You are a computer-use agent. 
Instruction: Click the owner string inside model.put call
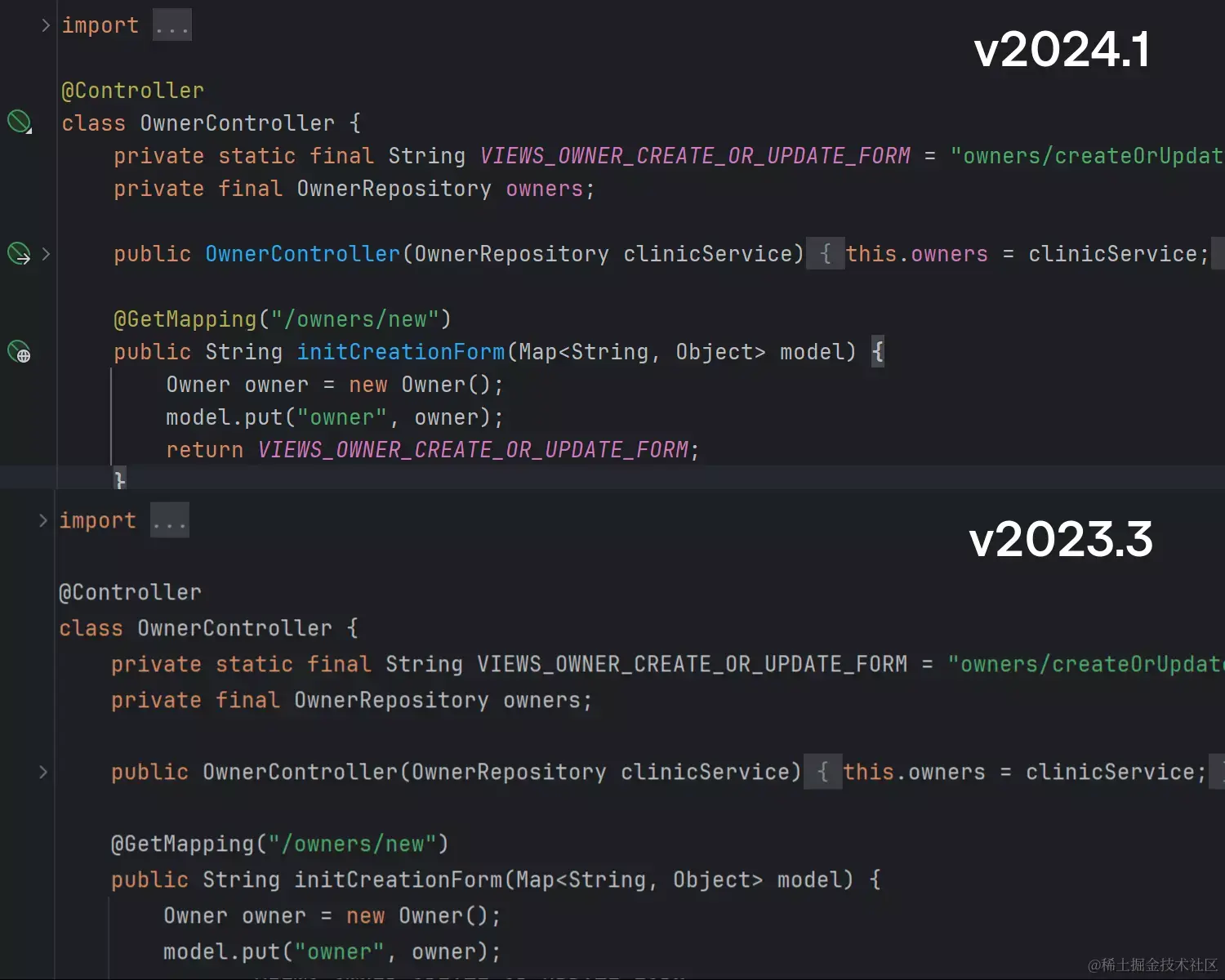coord(344,416)
